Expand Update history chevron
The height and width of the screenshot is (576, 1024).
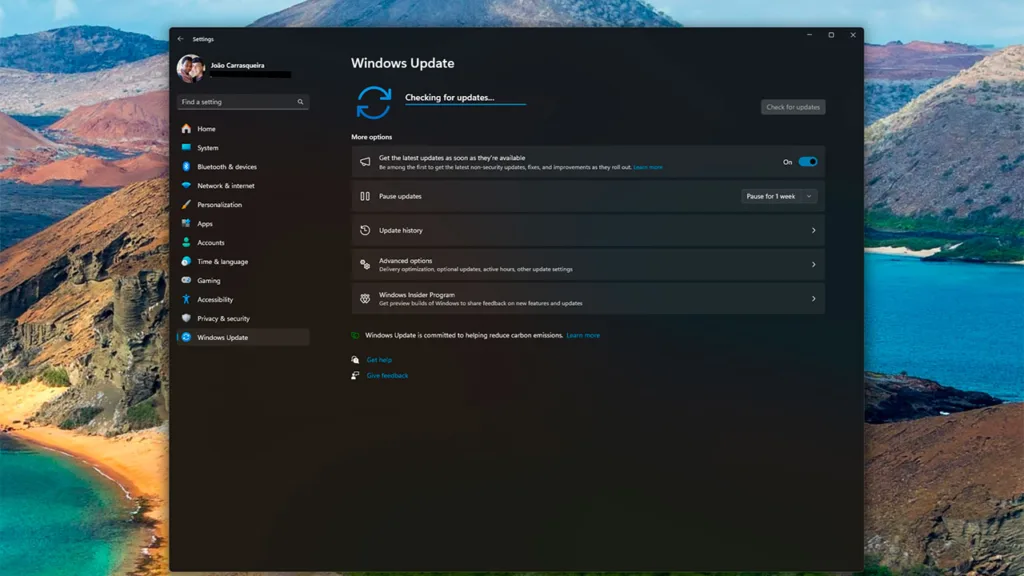point(814,231)
